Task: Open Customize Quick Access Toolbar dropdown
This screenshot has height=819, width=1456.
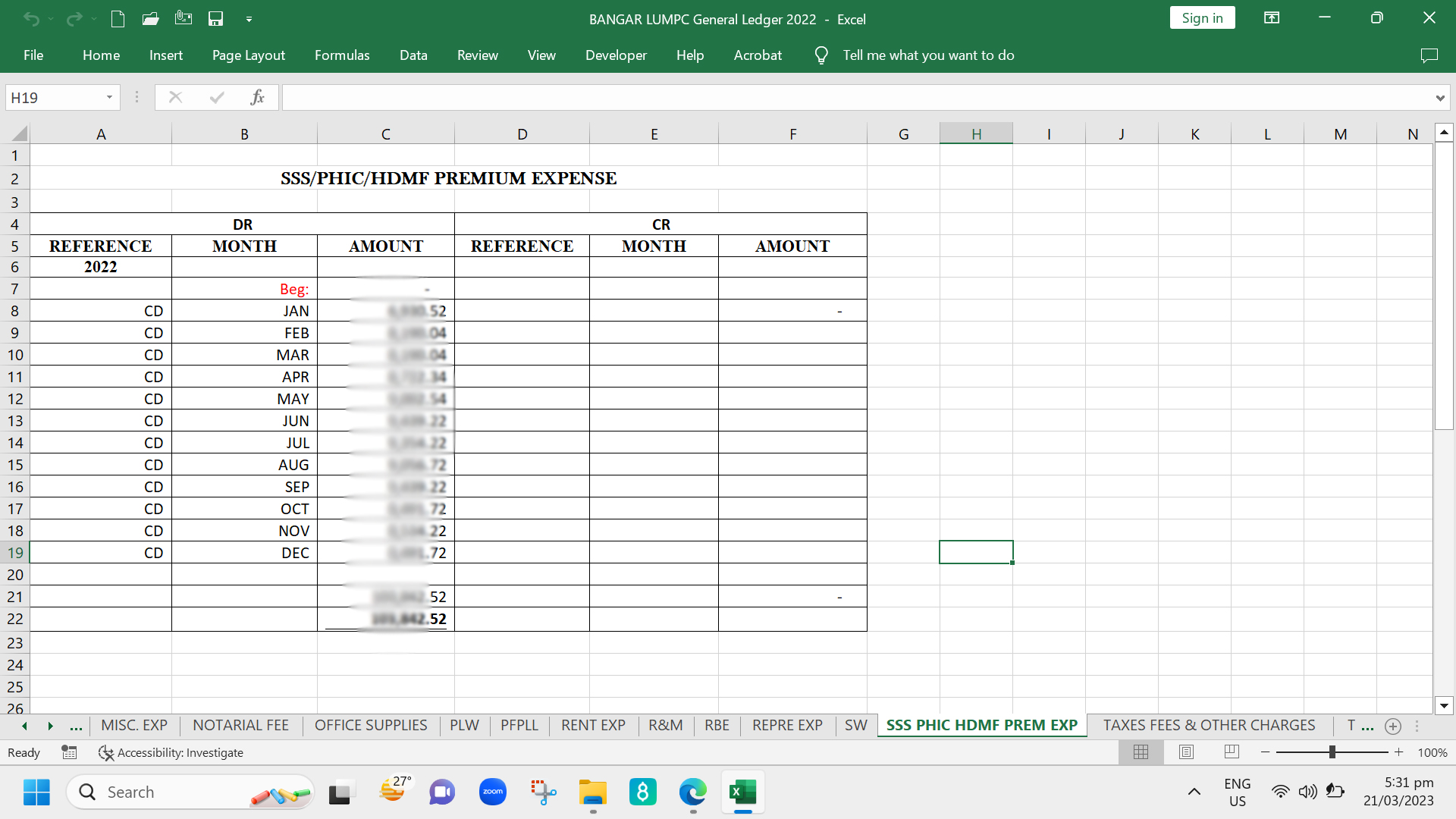Action: pyautogui.click(x=249, y=20)
